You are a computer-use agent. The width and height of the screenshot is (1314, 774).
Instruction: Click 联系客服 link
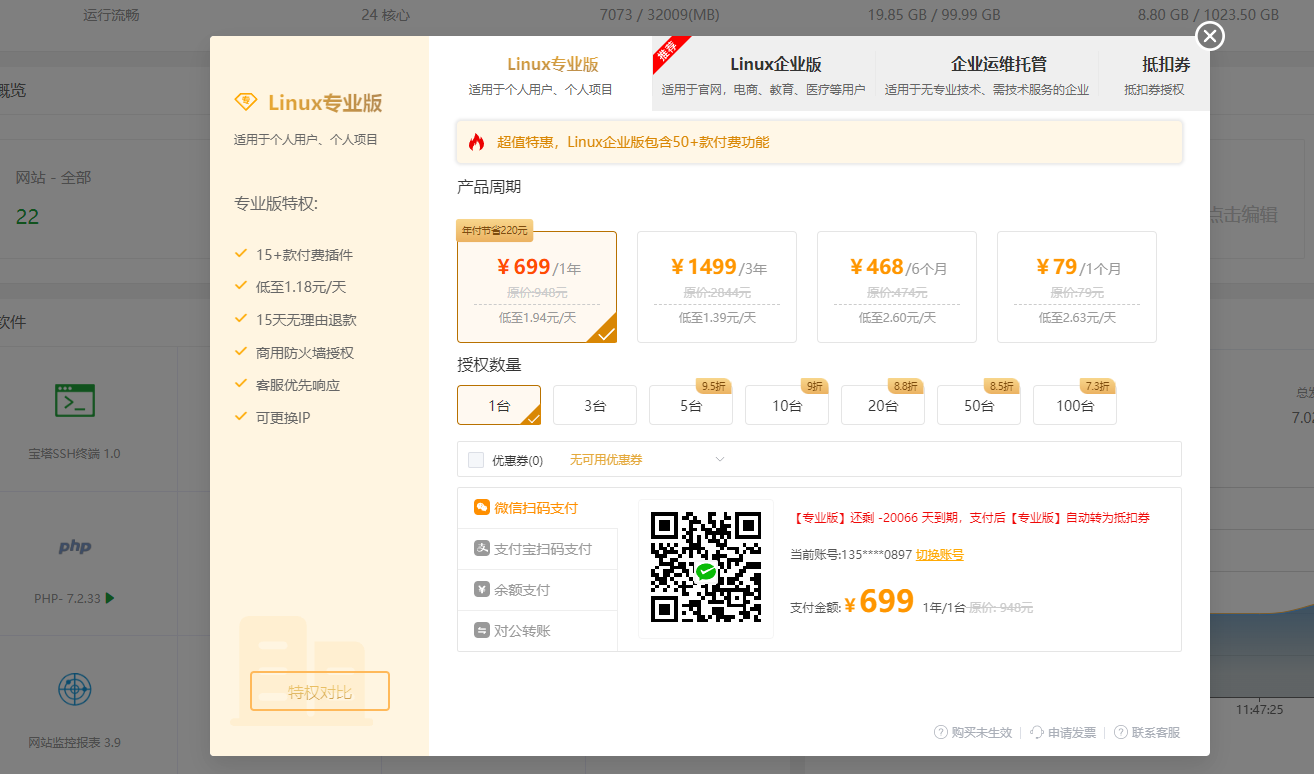(x=1156, y=733)
